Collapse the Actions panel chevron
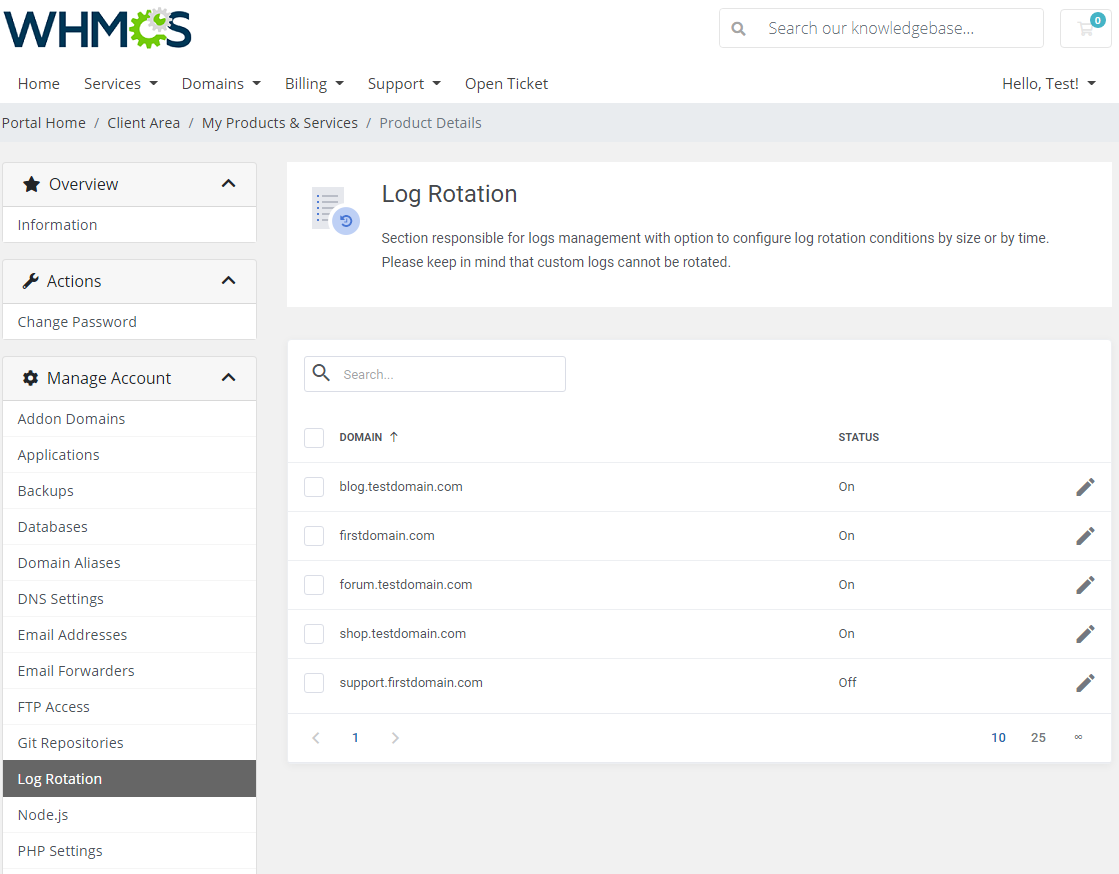 pos(228,280)
